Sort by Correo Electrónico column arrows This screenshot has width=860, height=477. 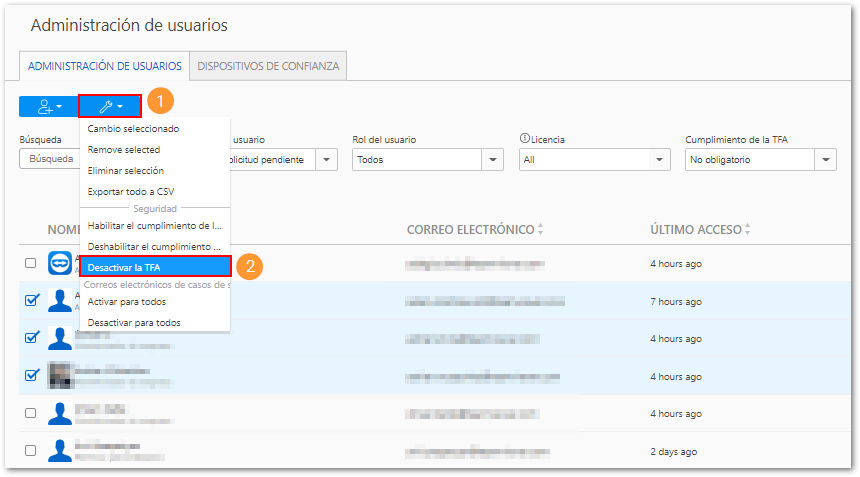pyautogui.click(x=541, y=229)
